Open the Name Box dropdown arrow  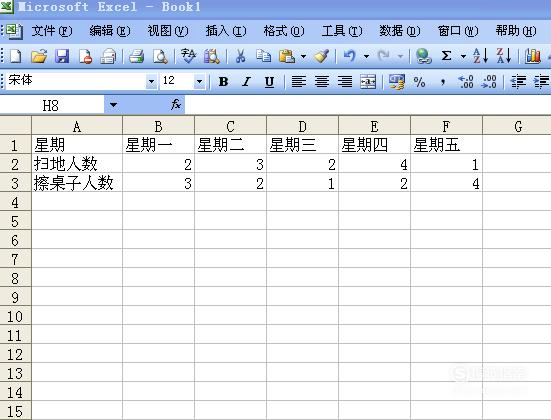click(113, 105)
